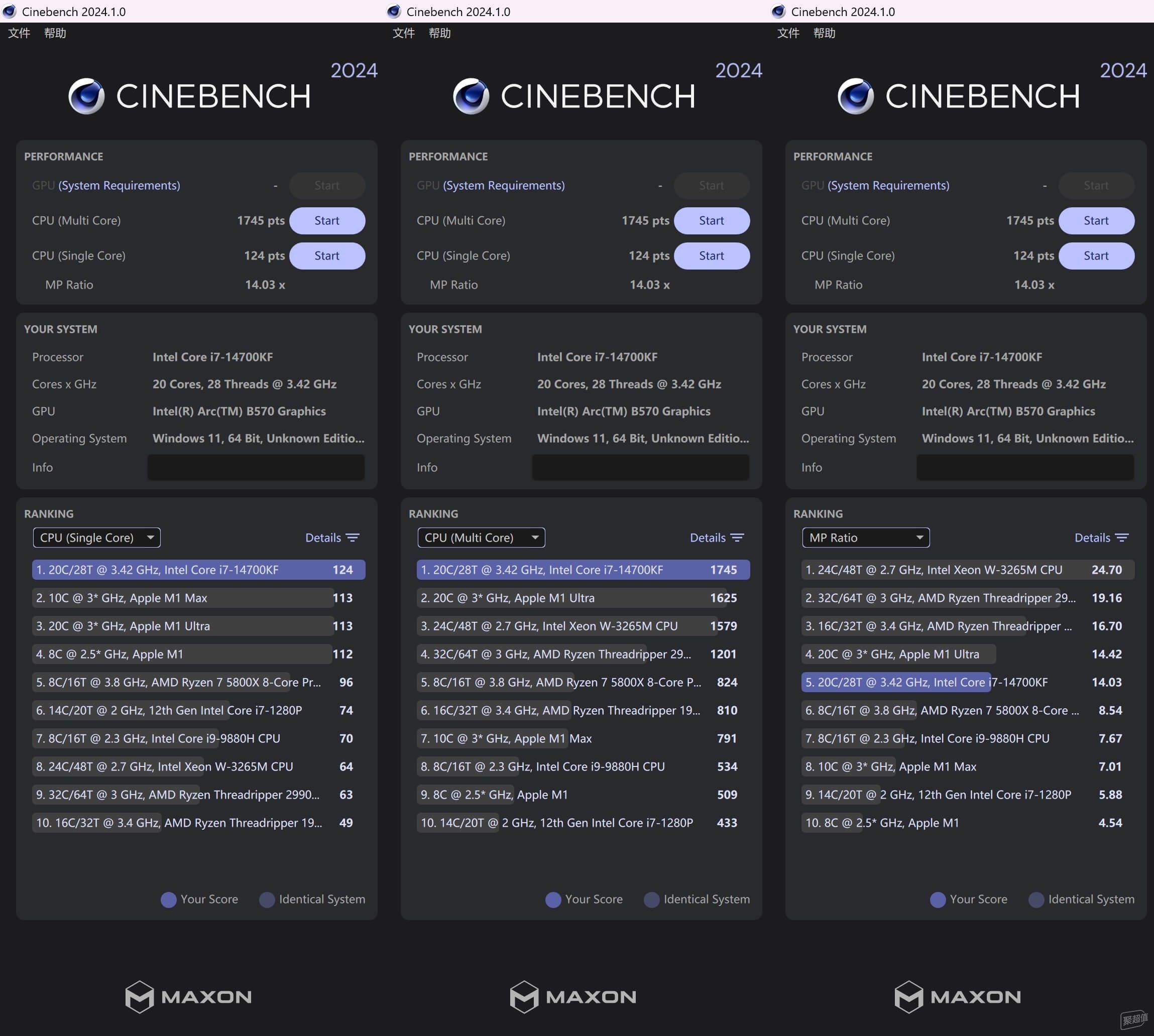Click Details link in left window ranking
This screenshot has height=1036, width=1154.
[x=323, y=538]
